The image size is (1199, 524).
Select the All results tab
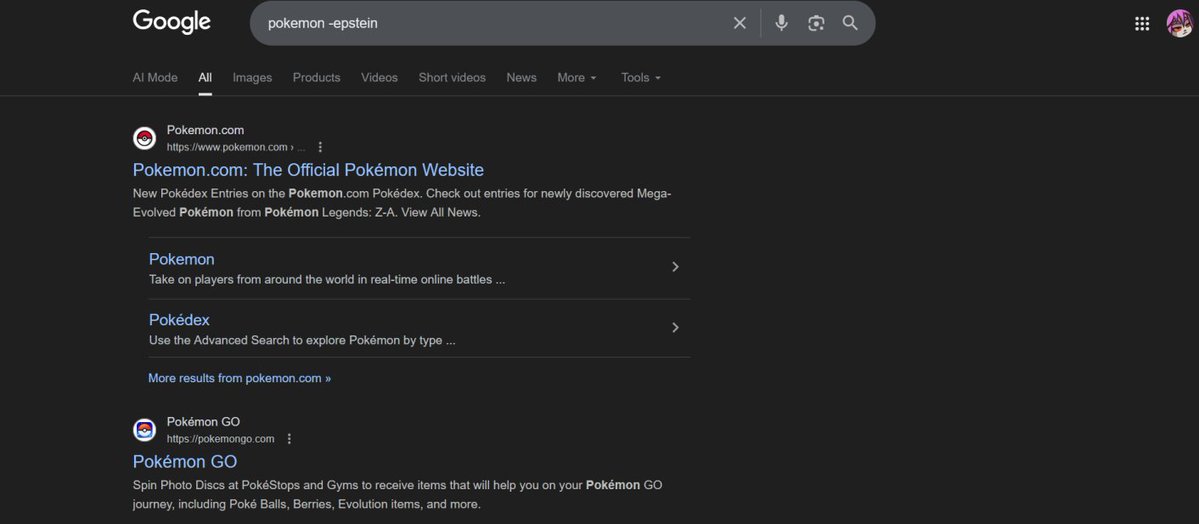pos(205,77)
